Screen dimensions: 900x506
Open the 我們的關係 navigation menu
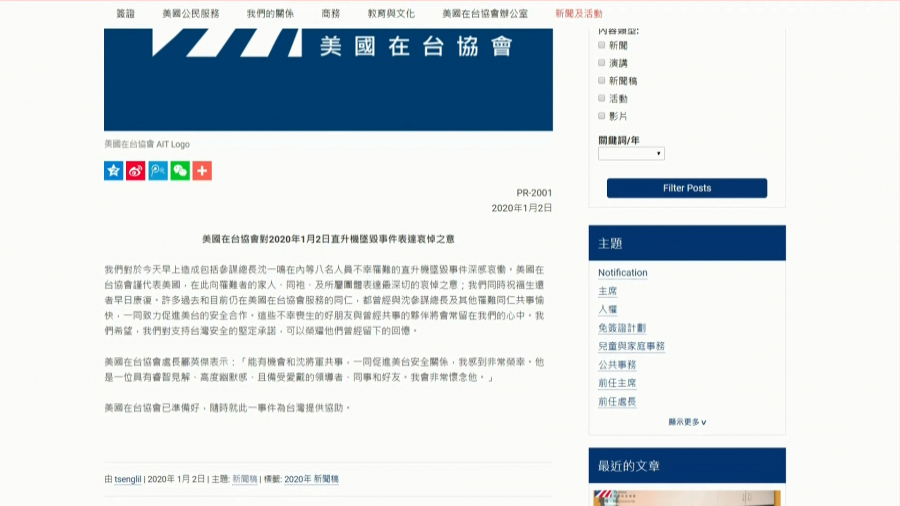(x=270, y=13)
